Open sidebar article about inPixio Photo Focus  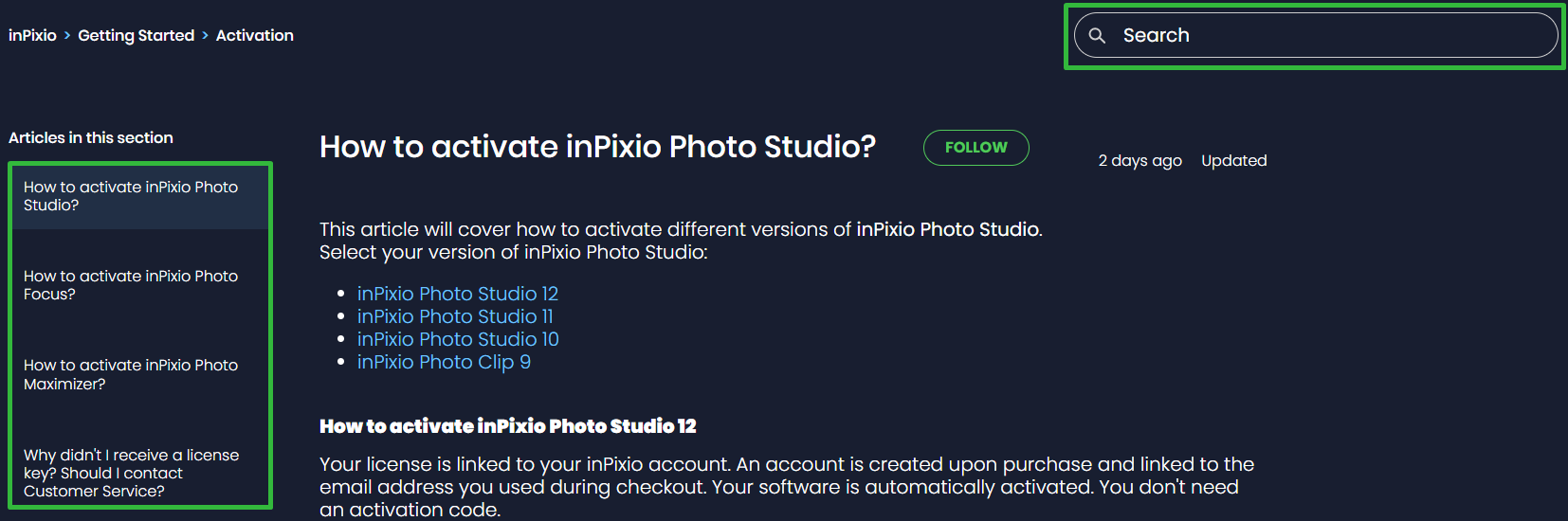click(x=139, y=285)
